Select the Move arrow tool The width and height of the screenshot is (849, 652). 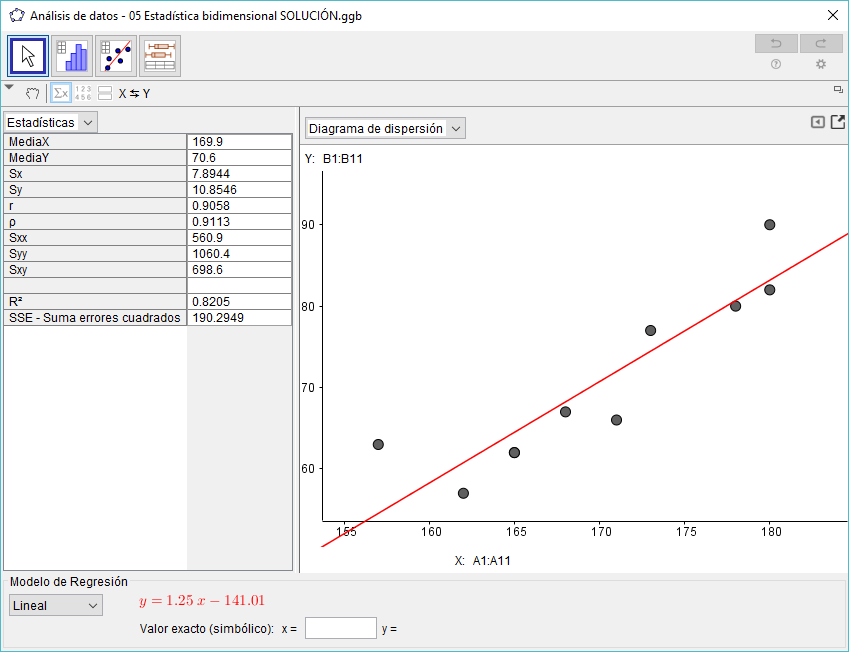pyautogui.click(x=28, y=56)
